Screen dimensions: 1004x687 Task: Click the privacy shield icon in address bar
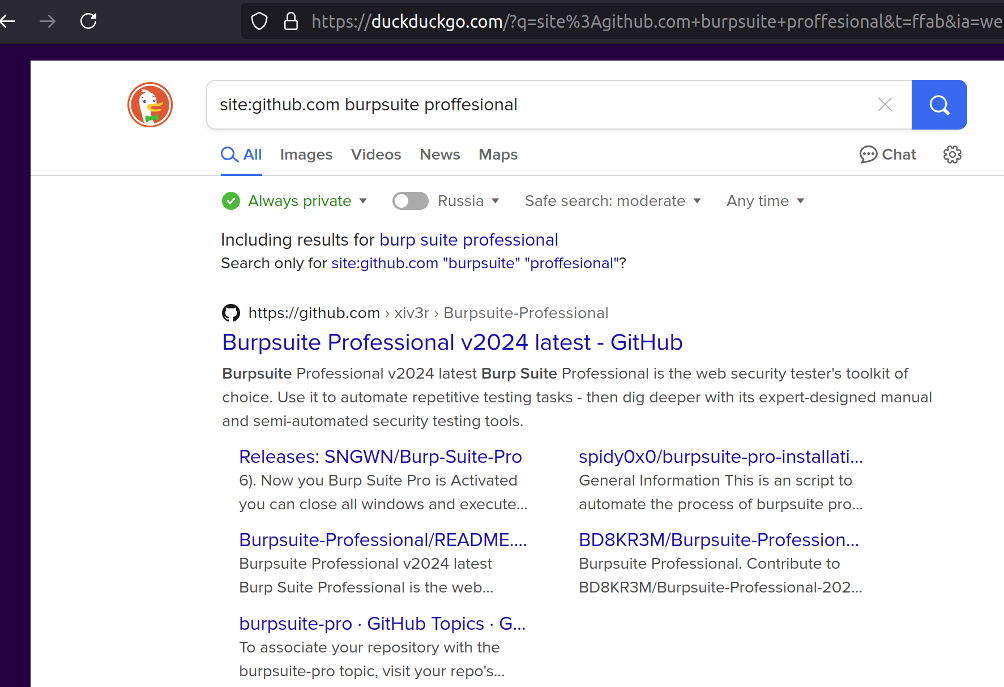258,20
